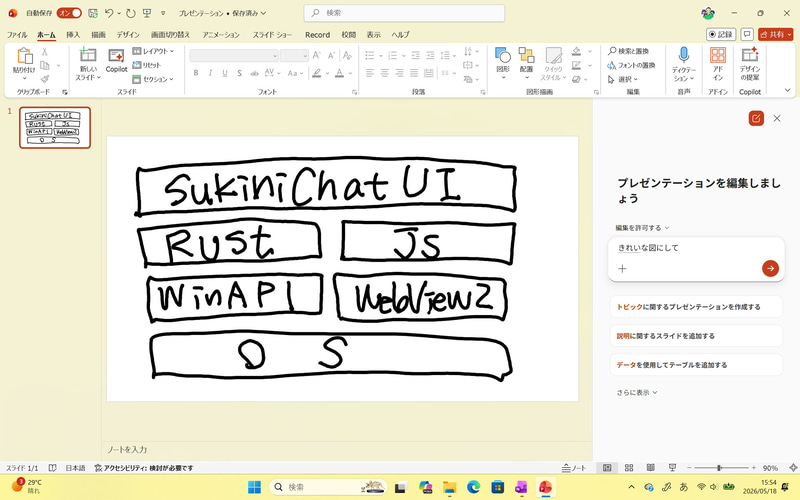Click the Cut scissors icon
Image resolution: width=800 pixels, height=500 pixels.
coord(44,52)
